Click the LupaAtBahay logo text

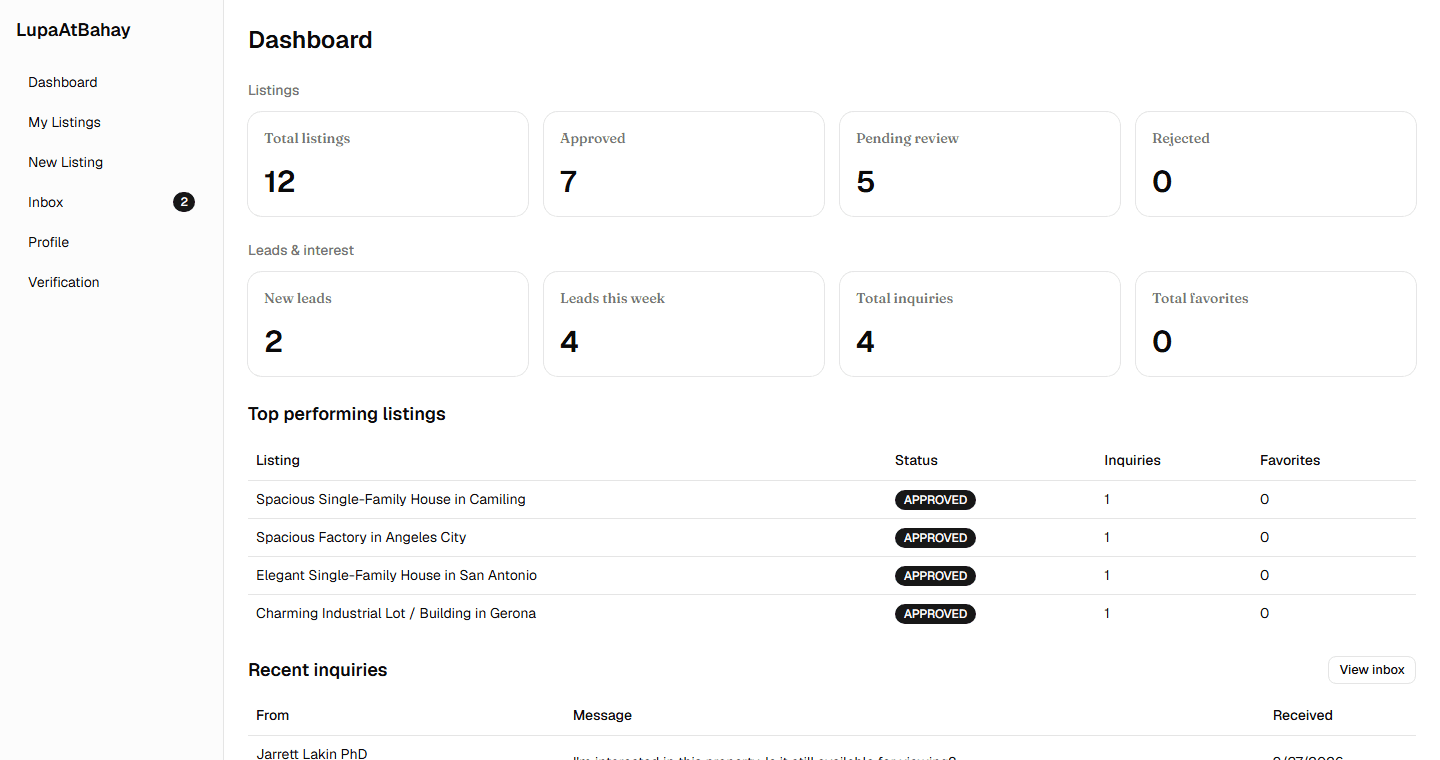73,30
